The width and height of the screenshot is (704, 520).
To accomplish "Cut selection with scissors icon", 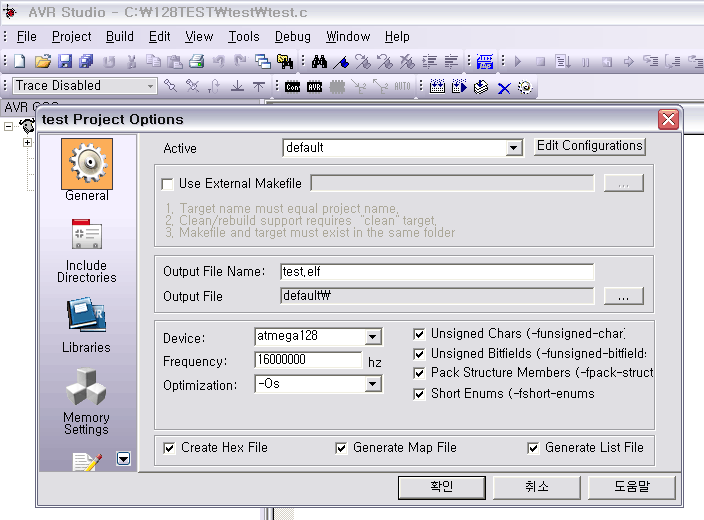I will (x=132, y=61).
